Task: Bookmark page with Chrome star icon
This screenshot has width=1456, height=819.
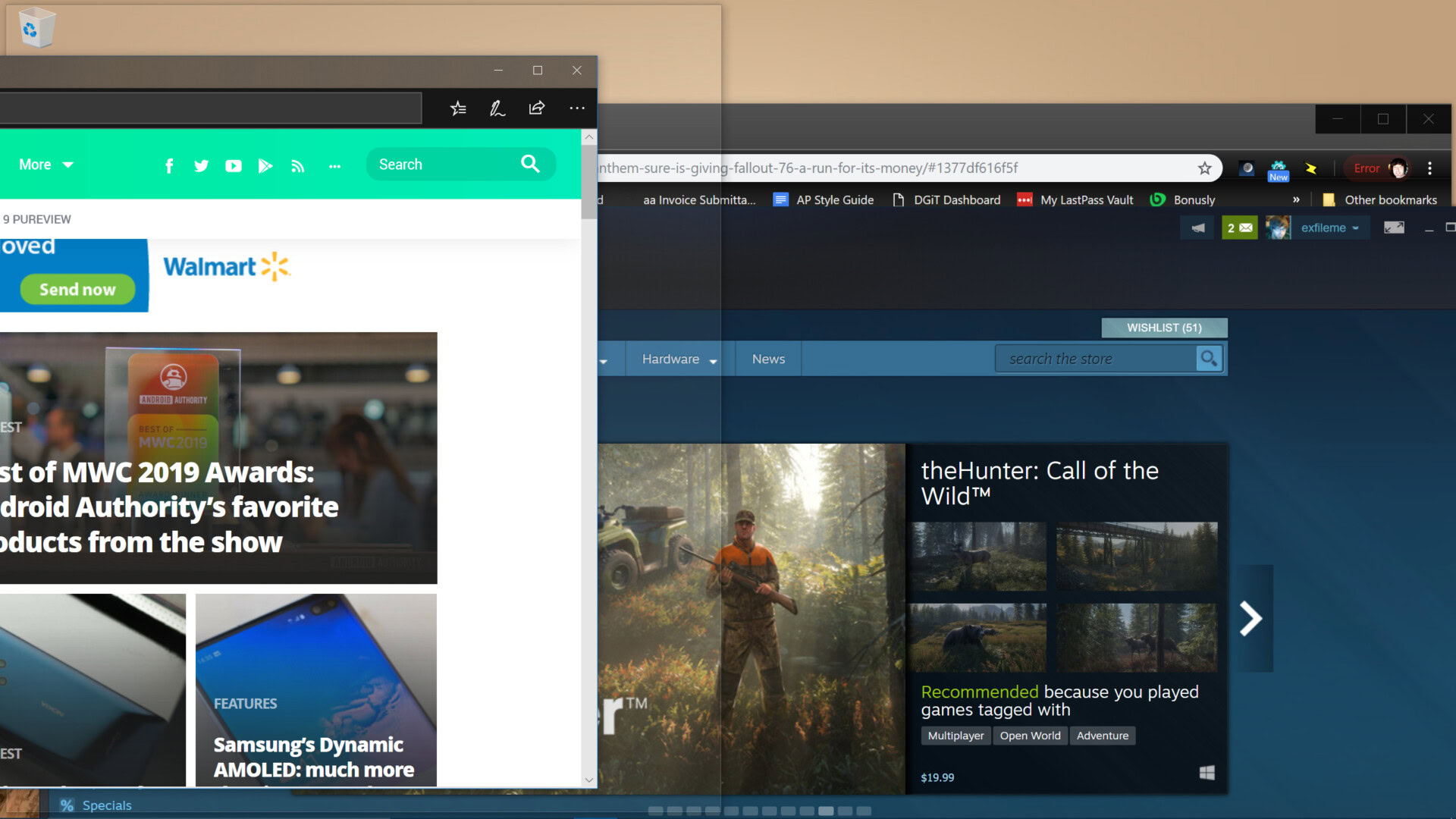Action: pos(1204,168)
